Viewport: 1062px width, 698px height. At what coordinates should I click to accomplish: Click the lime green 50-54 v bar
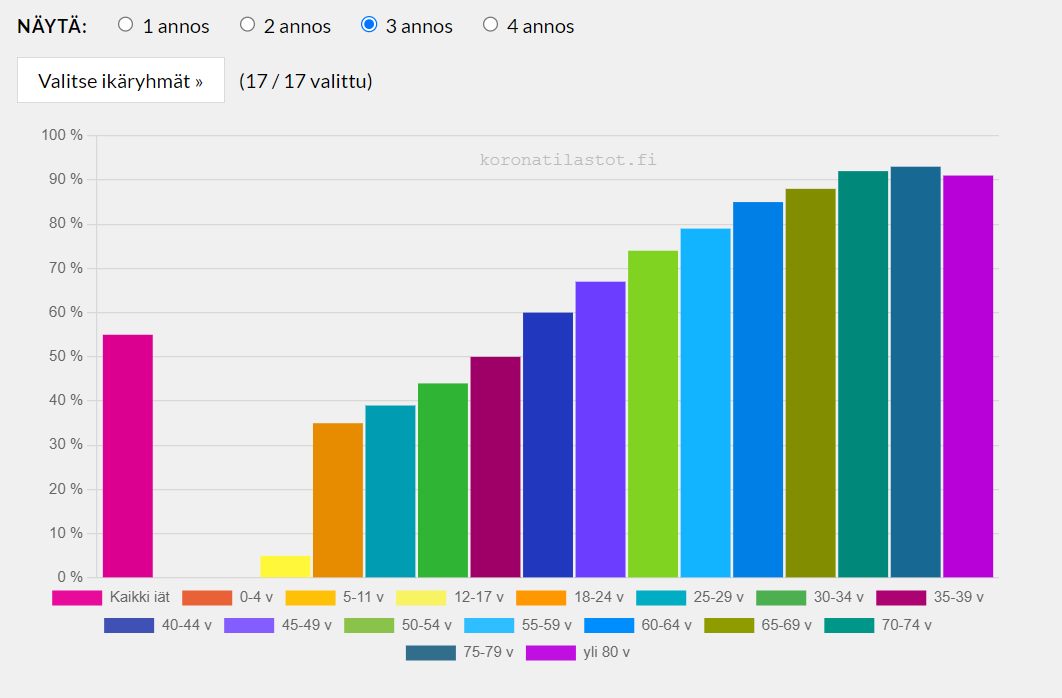click(653, 414)
